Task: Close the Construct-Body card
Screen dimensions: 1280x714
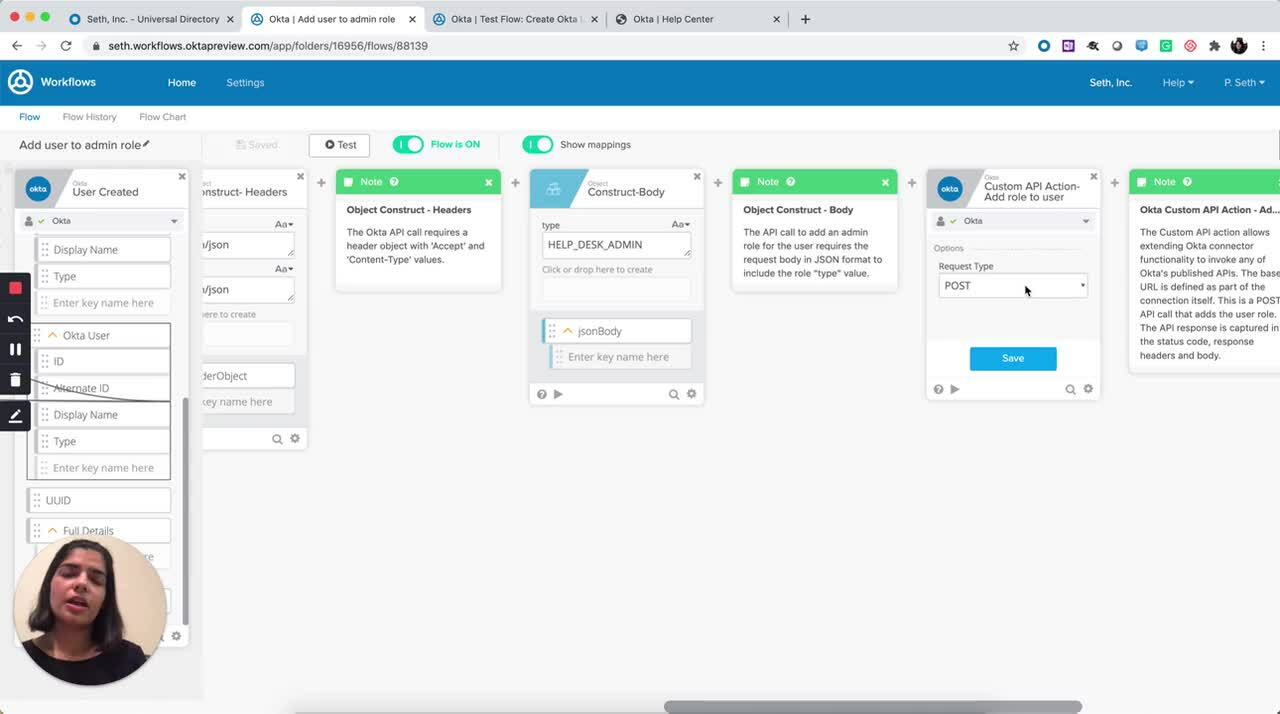Action: pos(697,176)
